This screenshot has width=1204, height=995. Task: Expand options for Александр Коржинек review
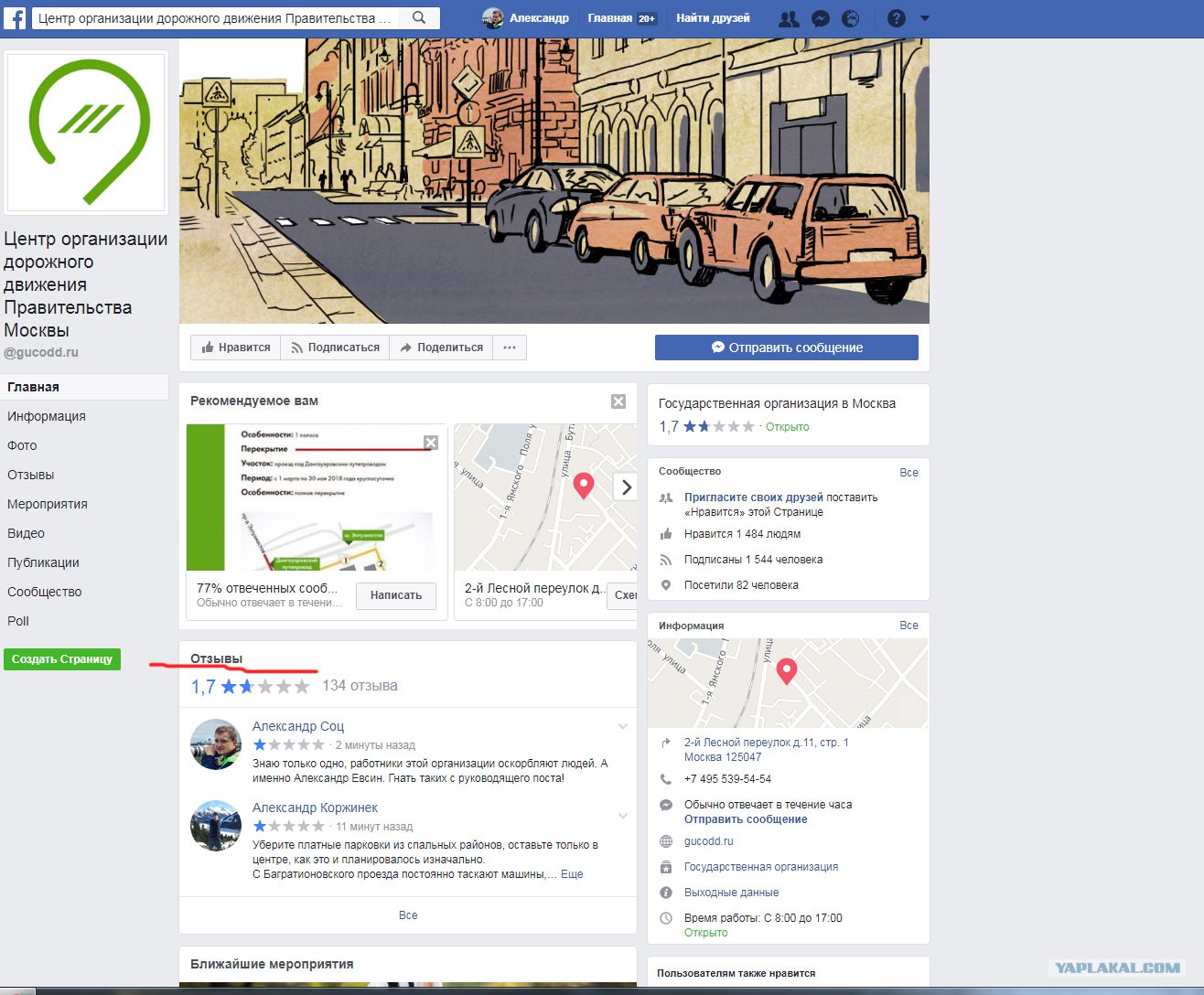point(623,816)
